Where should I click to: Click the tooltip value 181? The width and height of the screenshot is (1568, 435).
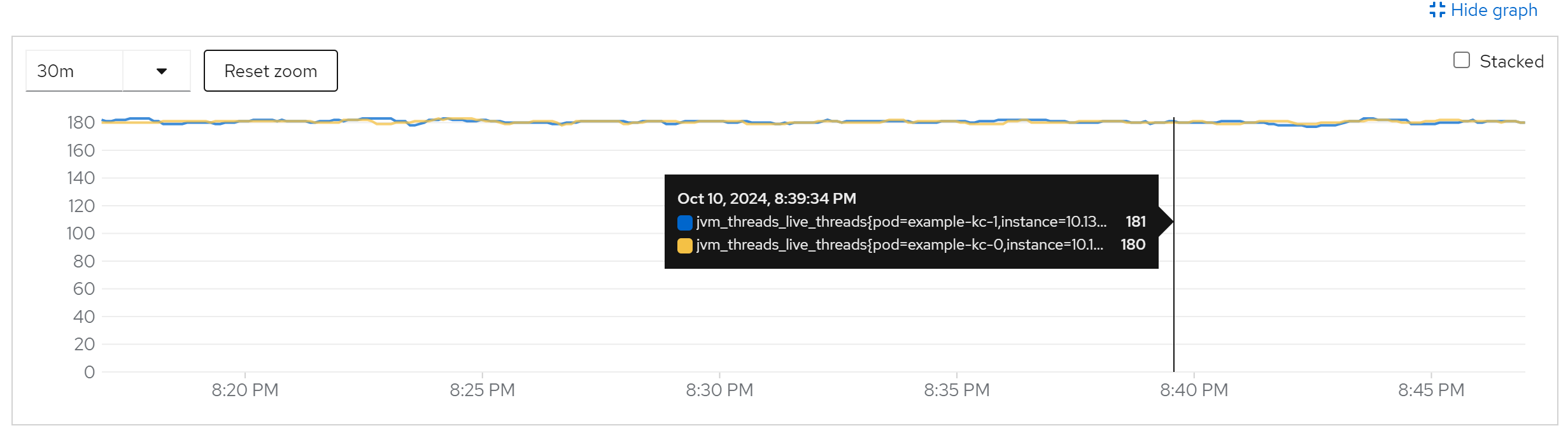point(1136,222)
